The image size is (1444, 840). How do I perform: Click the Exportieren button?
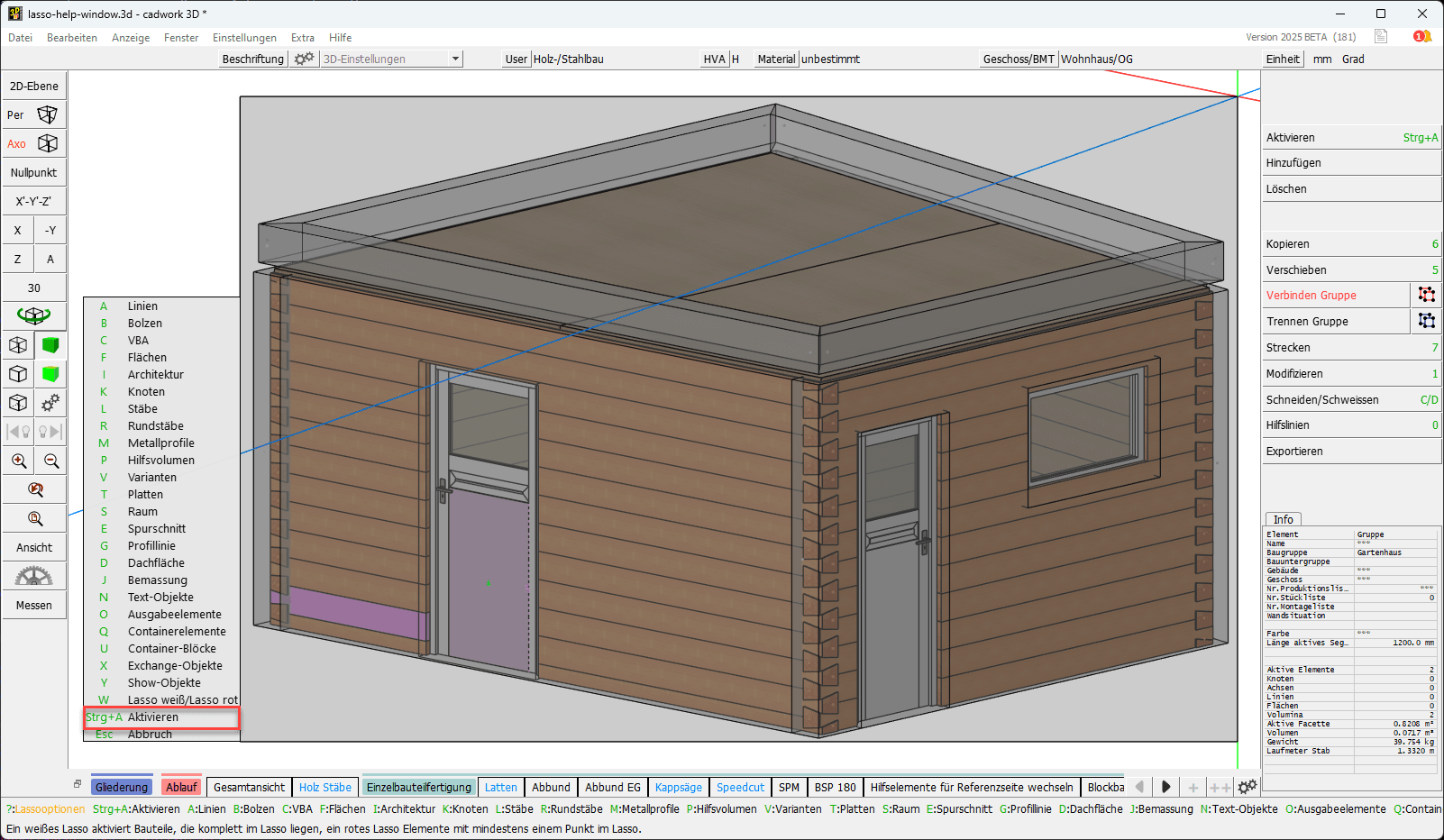1352,452
